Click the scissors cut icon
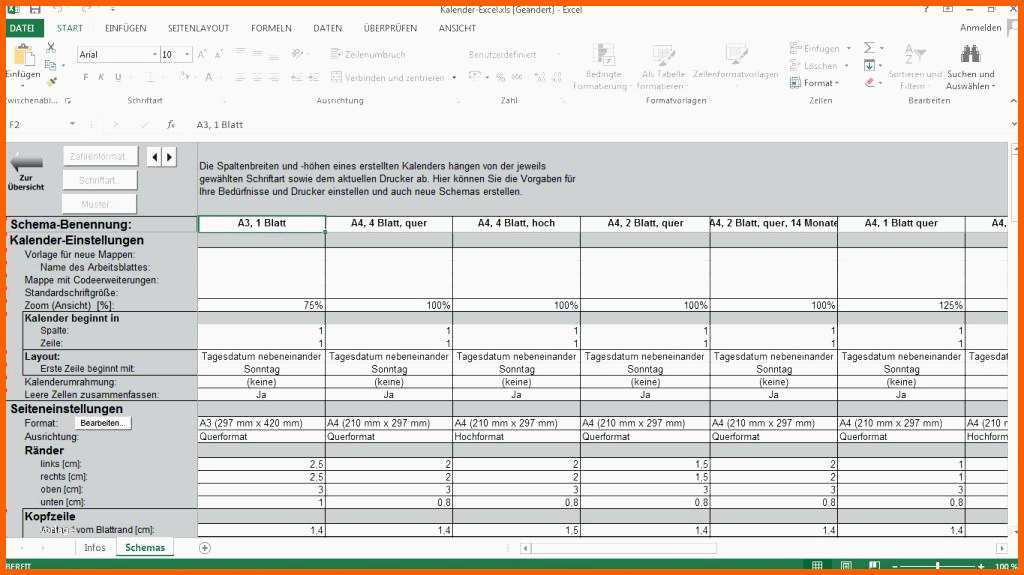The height and width of the screenshot is (575, 1024). click(x=51, y=48)
